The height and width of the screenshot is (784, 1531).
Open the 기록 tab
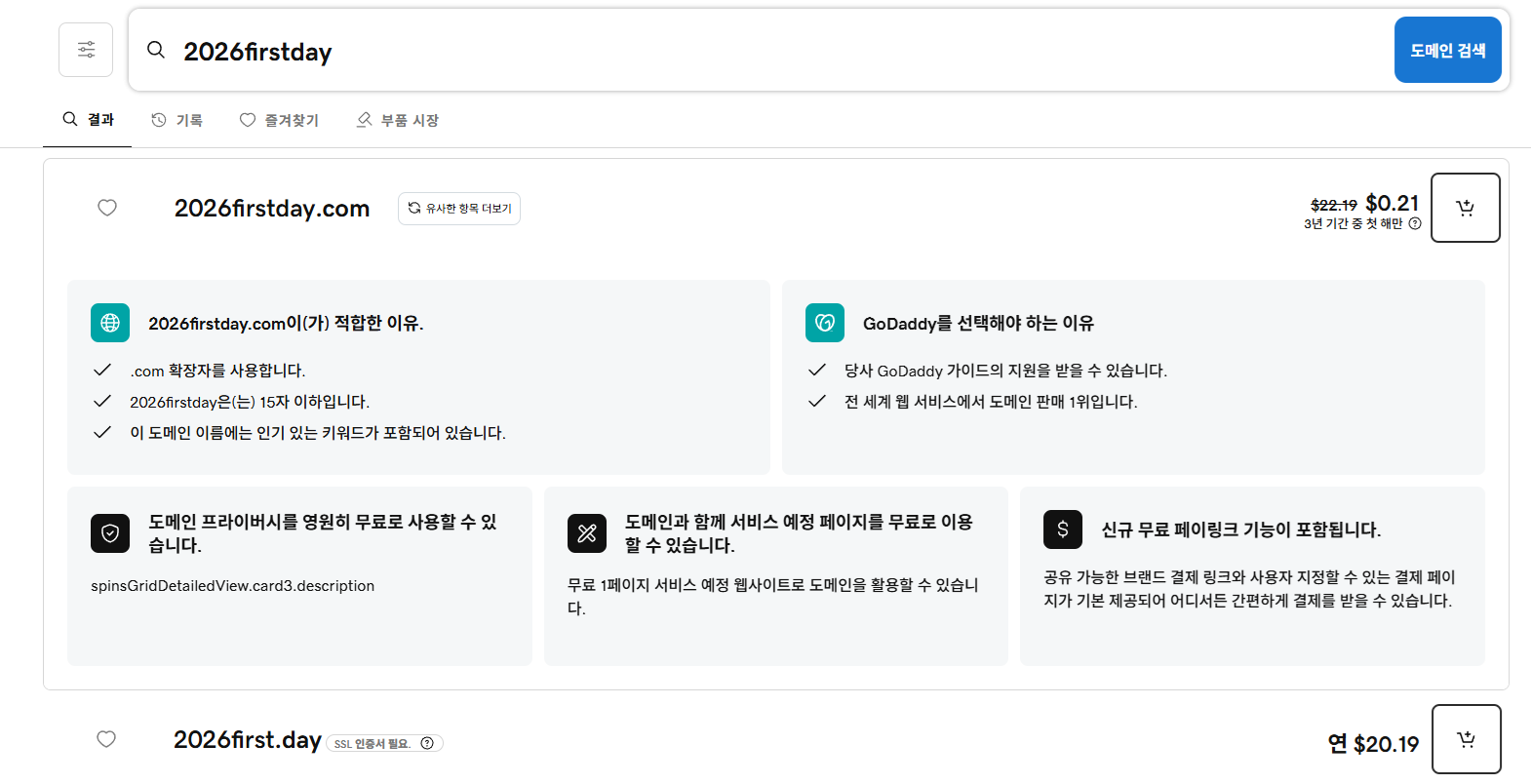[x=177, y=120]
